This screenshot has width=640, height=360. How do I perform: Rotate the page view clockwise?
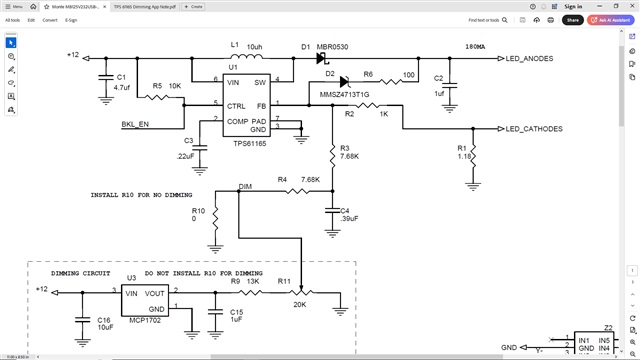[x=632, y=318]
